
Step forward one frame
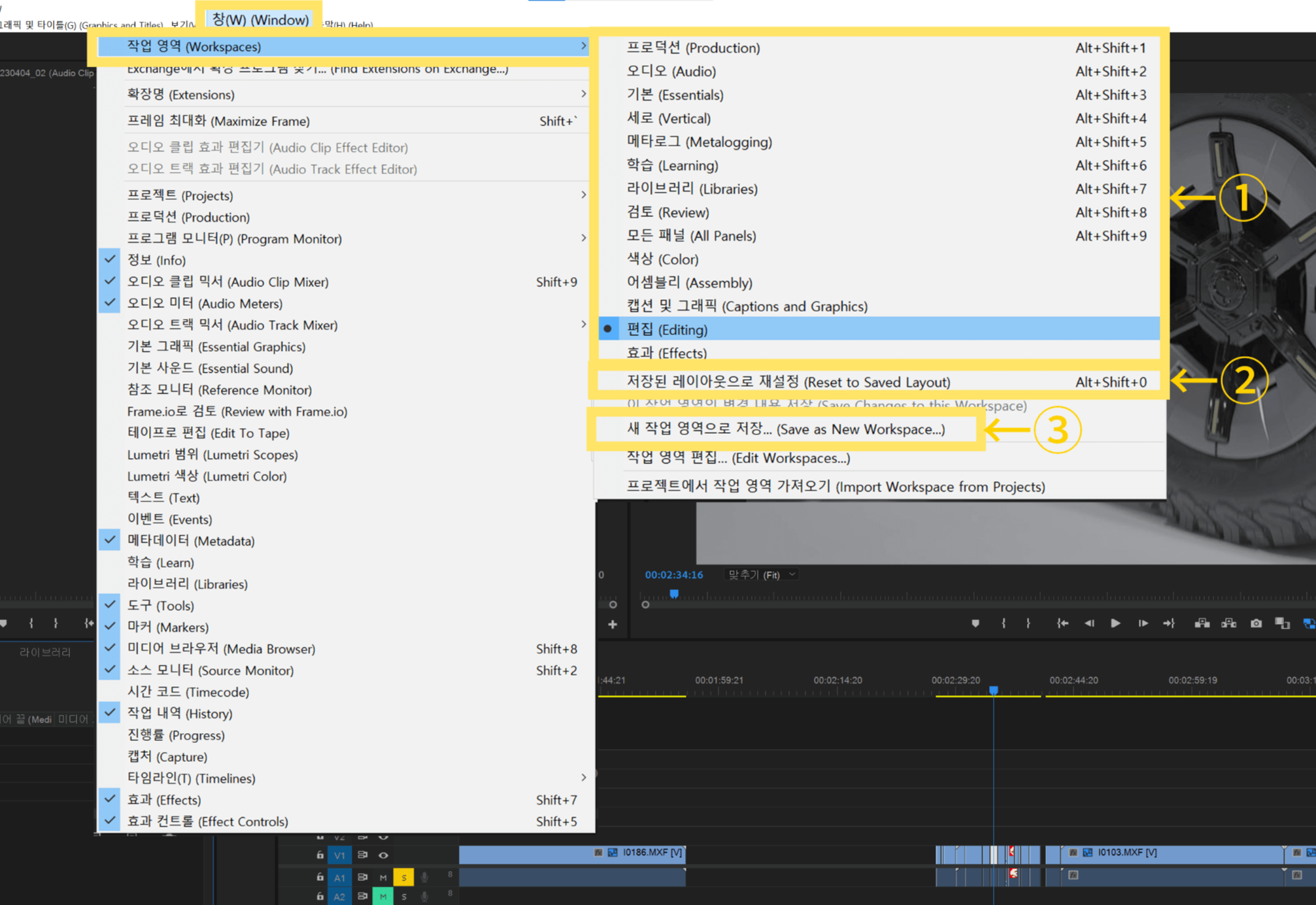pos(1142,623)
